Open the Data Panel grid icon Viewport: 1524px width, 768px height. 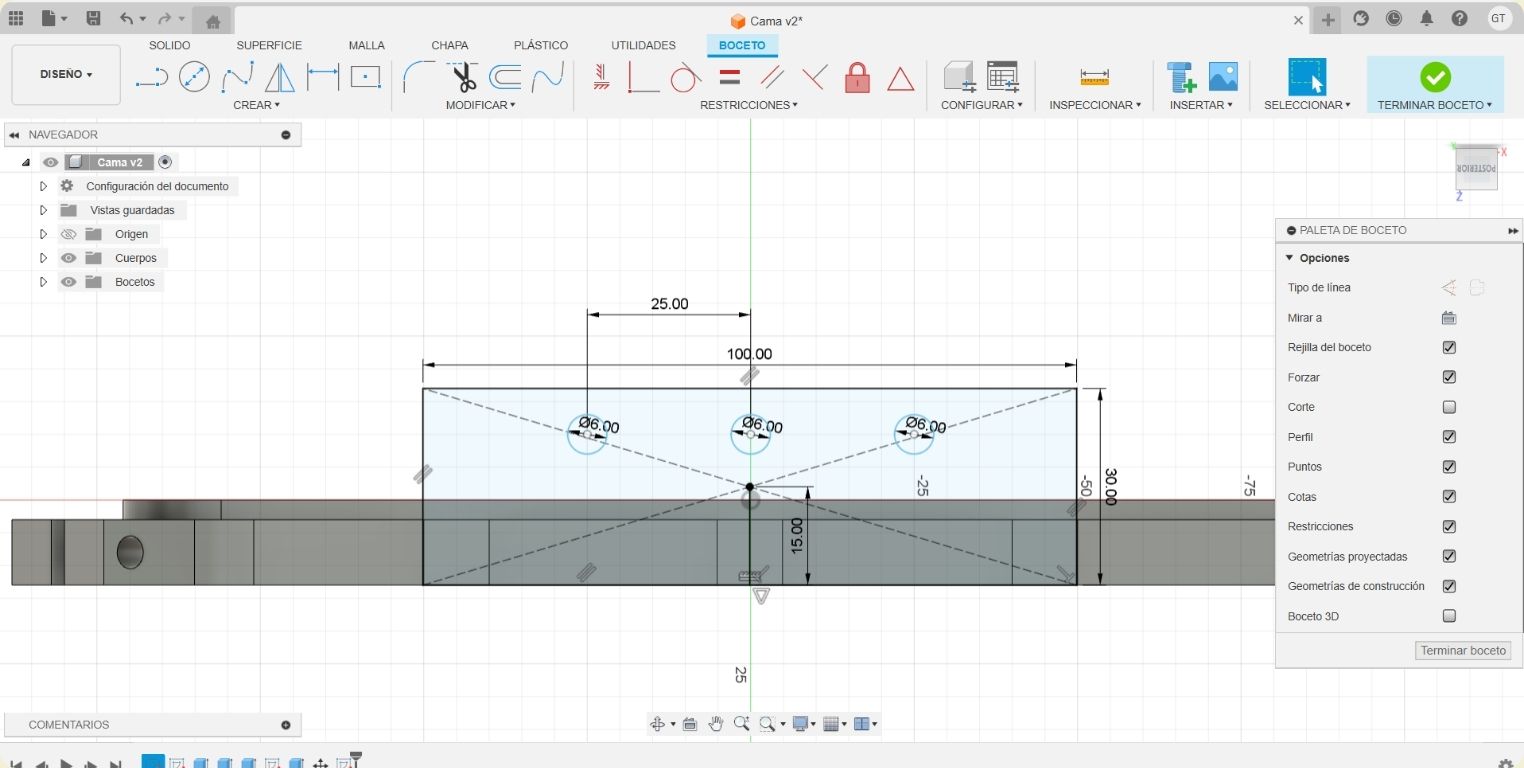coord(16,18)
